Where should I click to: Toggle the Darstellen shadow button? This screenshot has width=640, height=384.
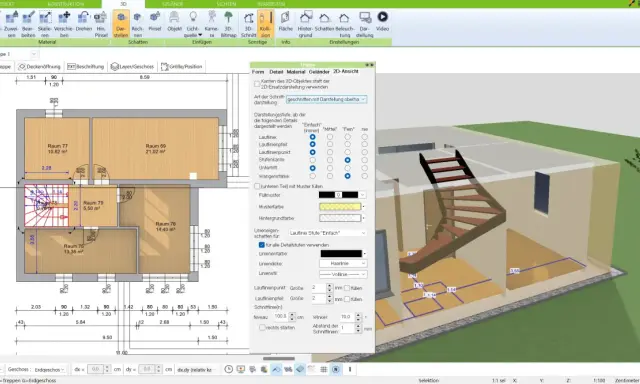click(x=121, y=24)
